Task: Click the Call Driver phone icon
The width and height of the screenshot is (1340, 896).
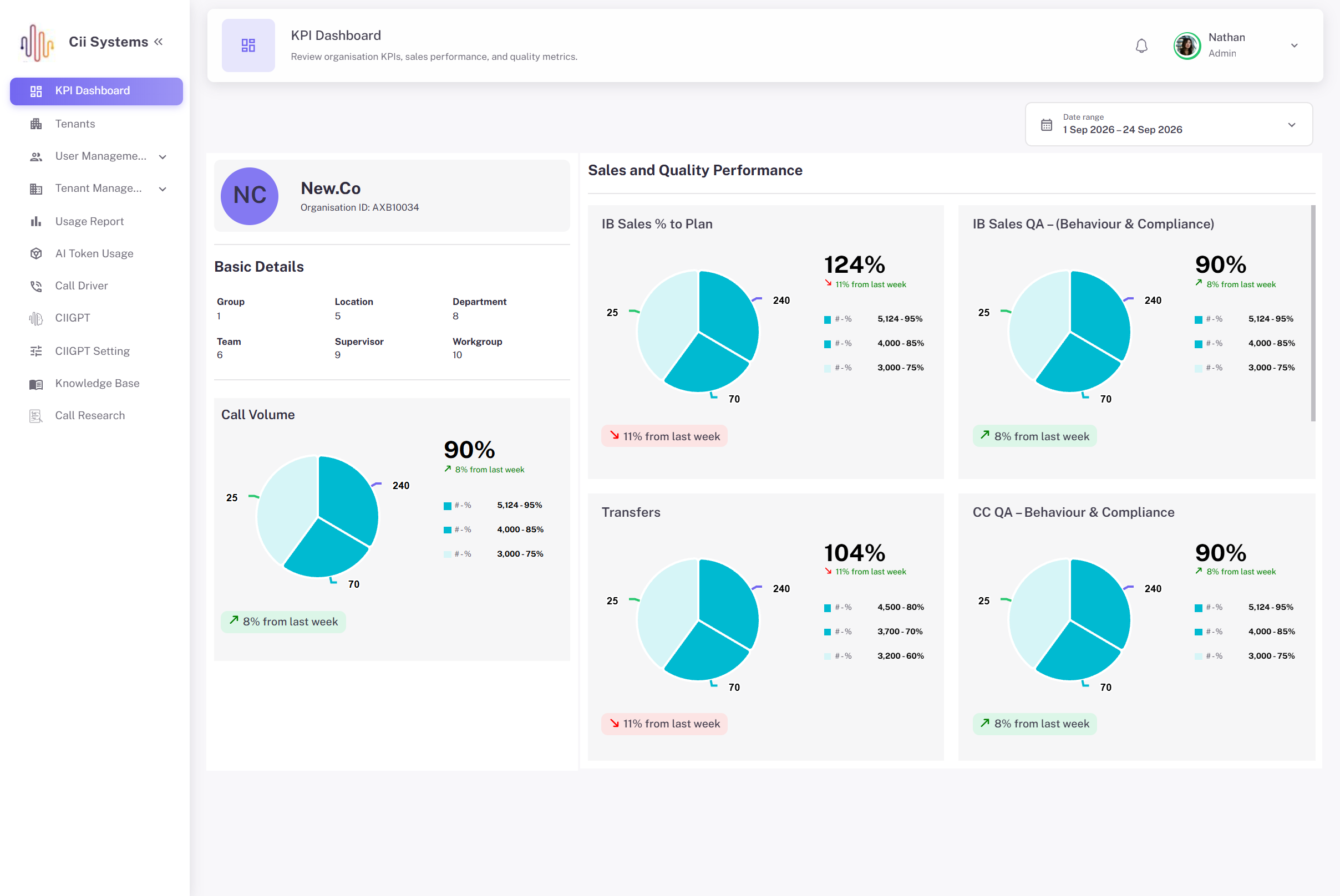Action: [36, 286]
